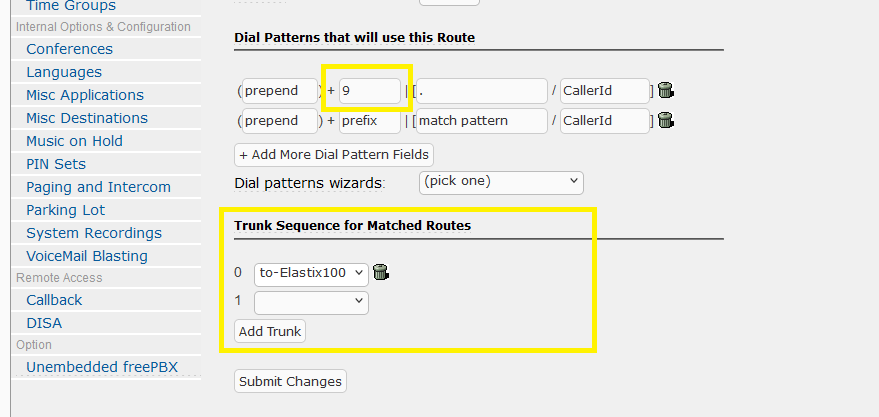This screenshot has width=879, height=417.
Task: Open Paging and Intercom settings
Action: coord(98,187)
